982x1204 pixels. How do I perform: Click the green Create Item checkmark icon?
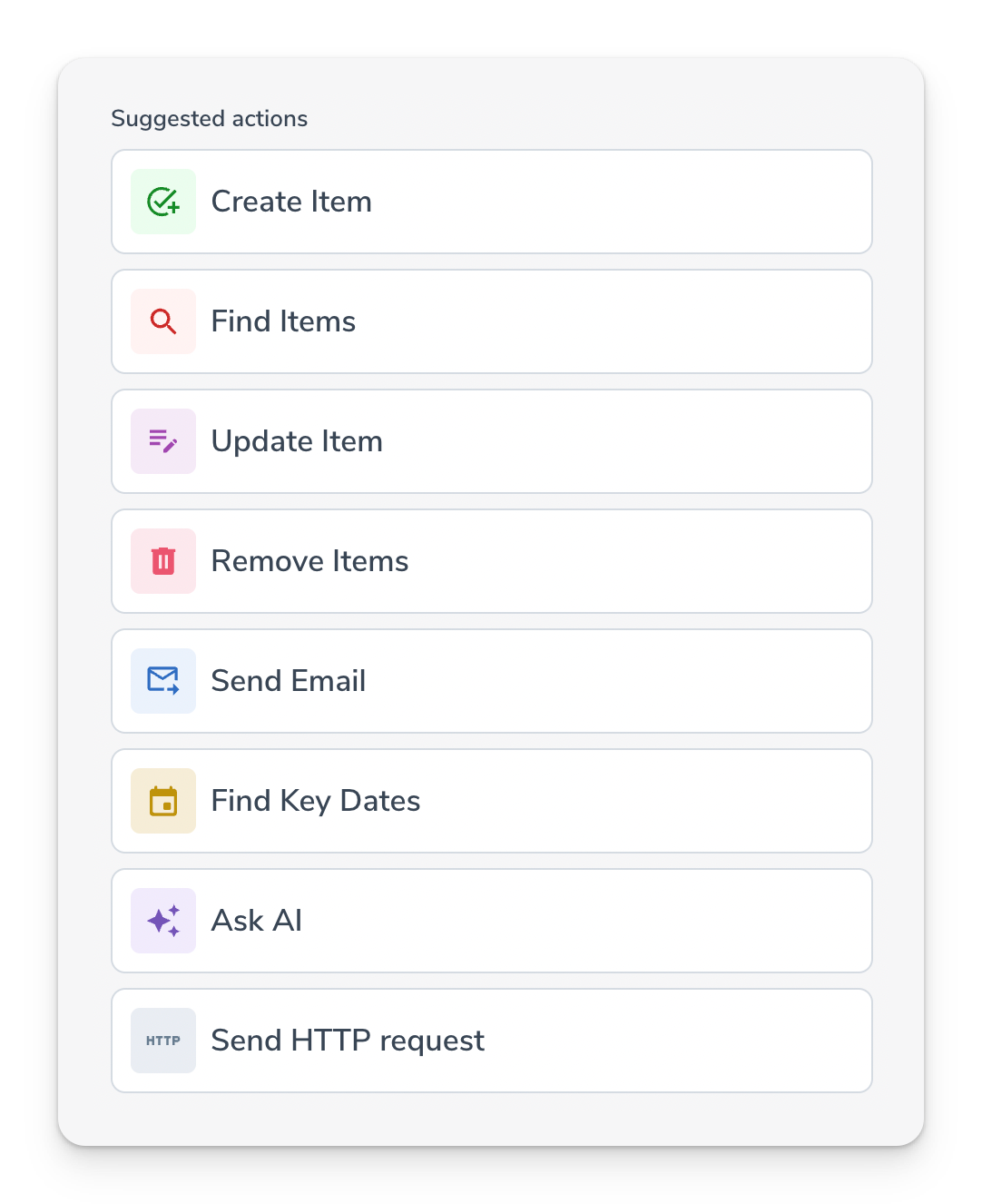click(x=163, y=202)
